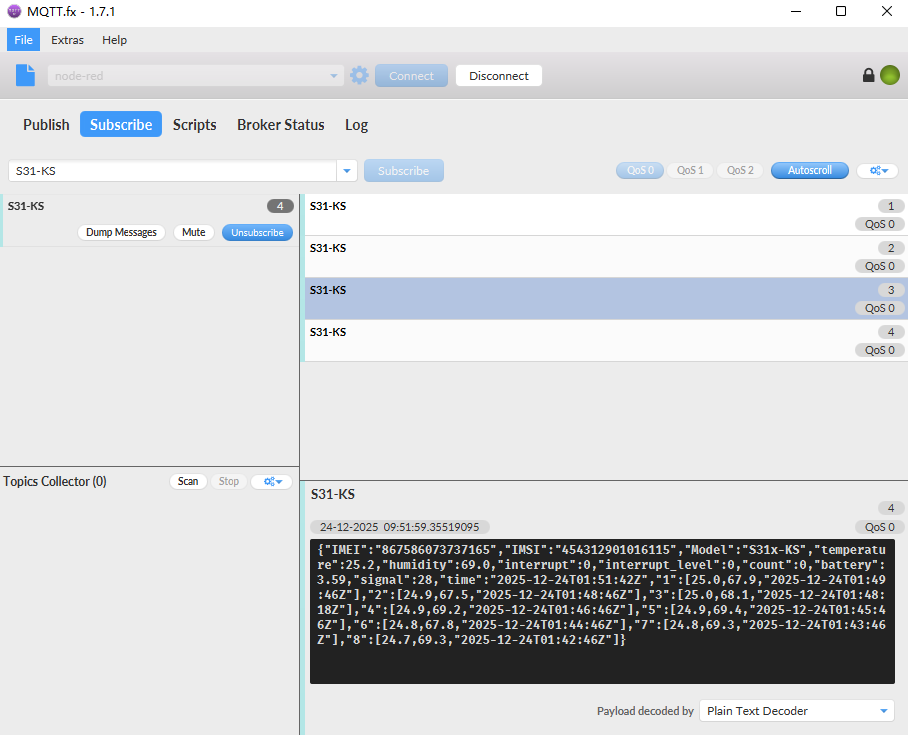The height and width of the screenshot is (735, 908).
Task: Minimize the MQTT.fx window
Action: coord(796,12)
